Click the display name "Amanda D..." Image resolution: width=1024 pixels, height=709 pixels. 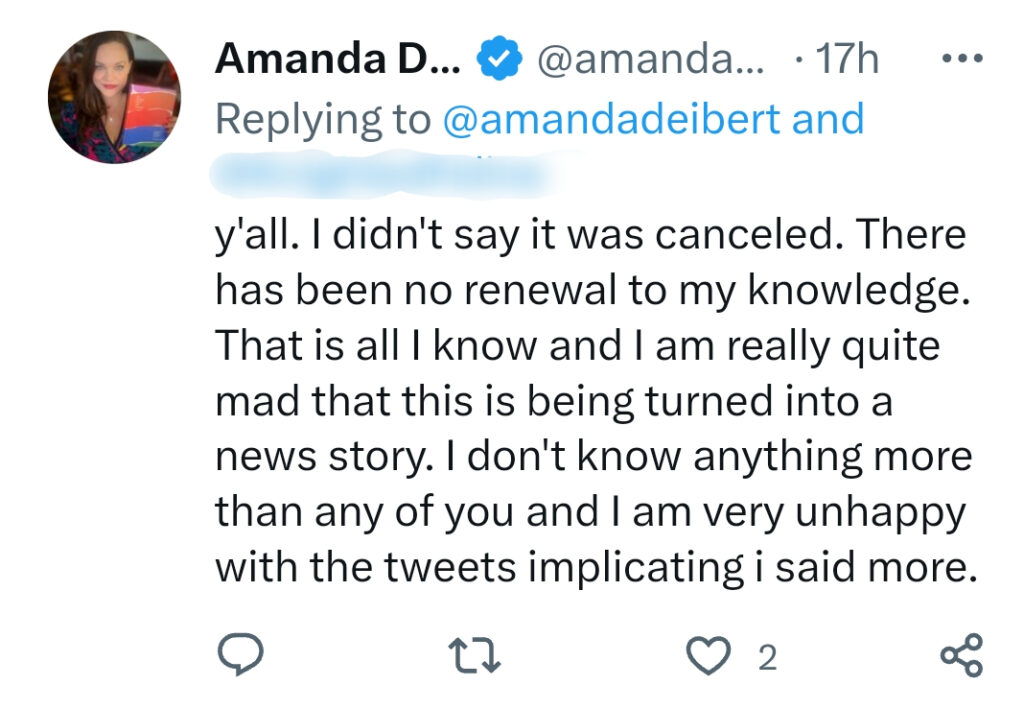pos(337,61)
